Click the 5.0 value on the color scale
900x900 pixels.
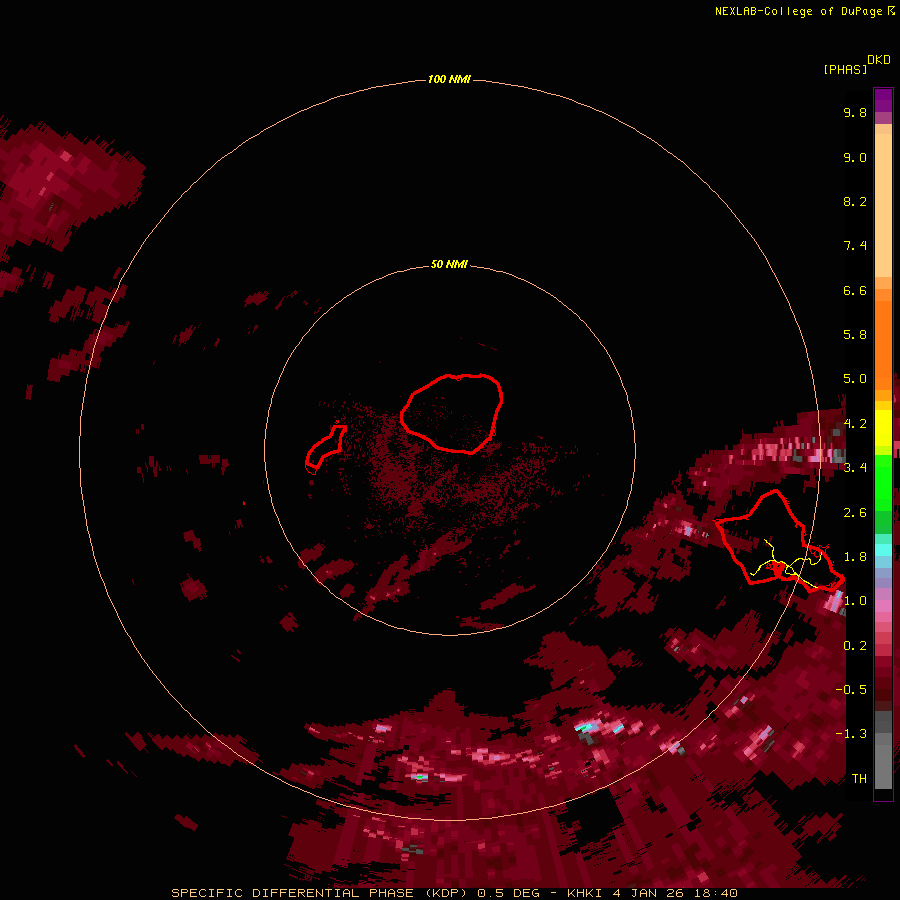(x=855, y=379)
